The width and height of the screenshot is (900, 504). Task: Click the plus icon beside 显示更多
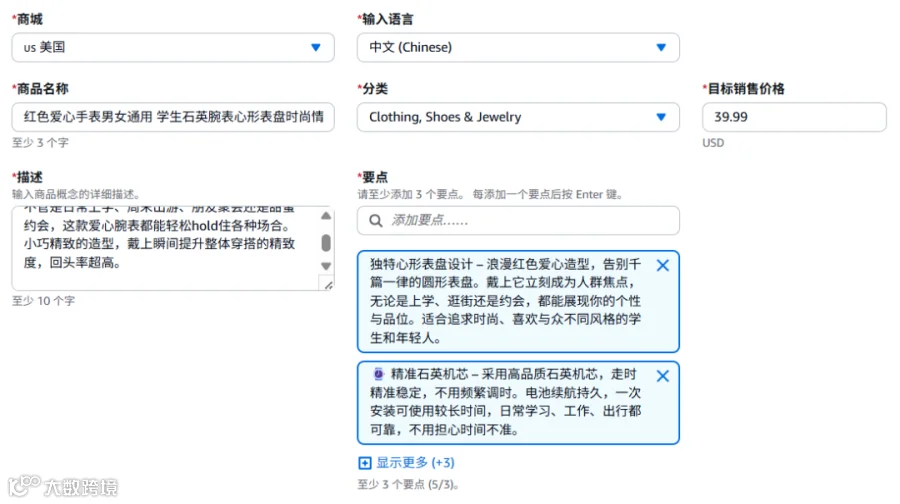tap(364, 463)
